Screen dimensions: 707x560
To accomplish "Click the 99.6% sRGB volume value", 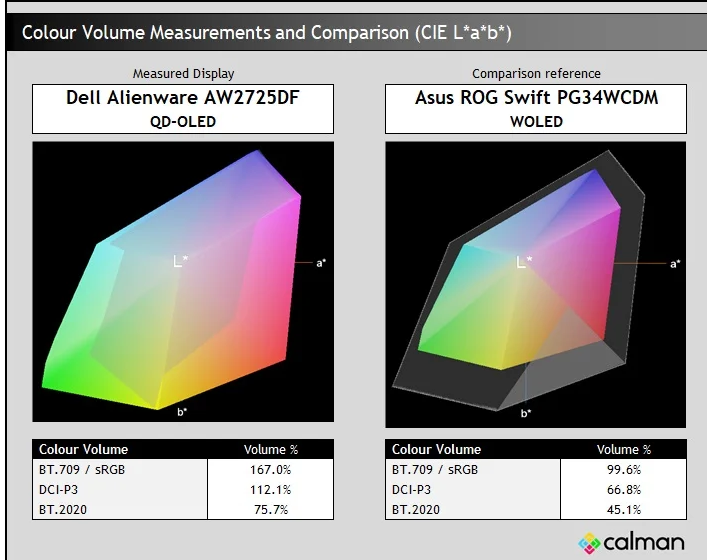I will click(624, 470).
